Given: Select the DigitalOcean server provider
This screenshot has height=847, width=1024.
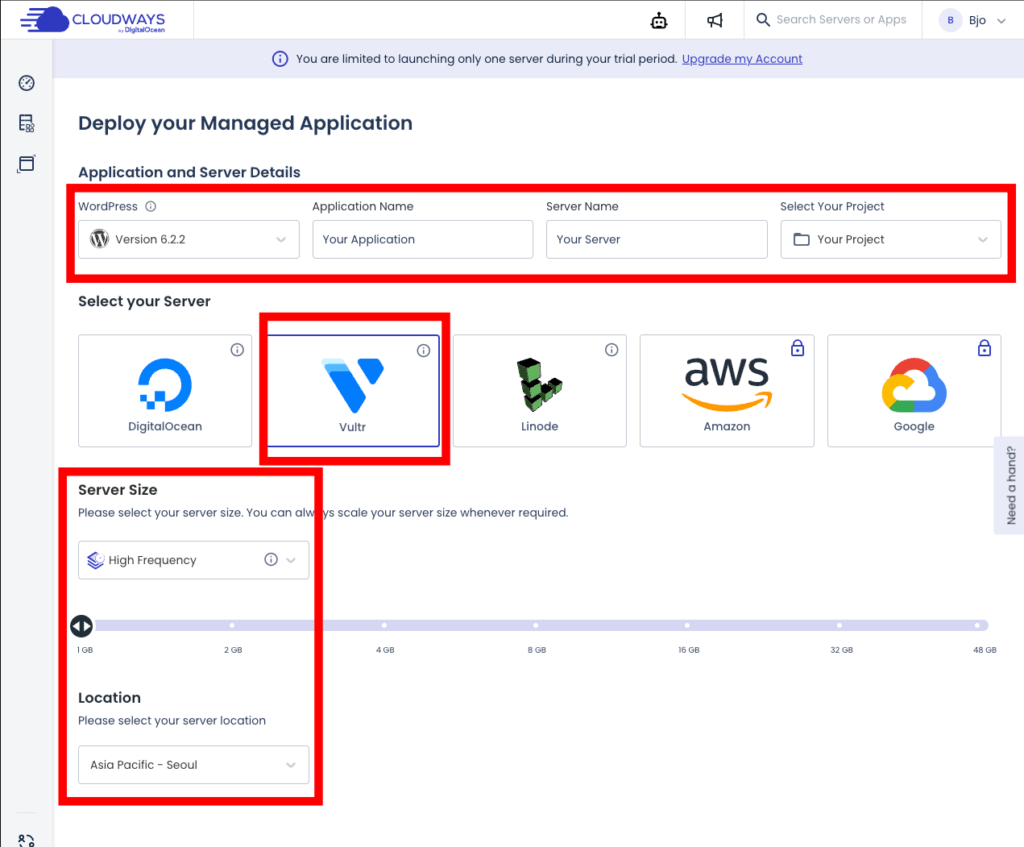Looking at the screenshot, I should [165, 391].
